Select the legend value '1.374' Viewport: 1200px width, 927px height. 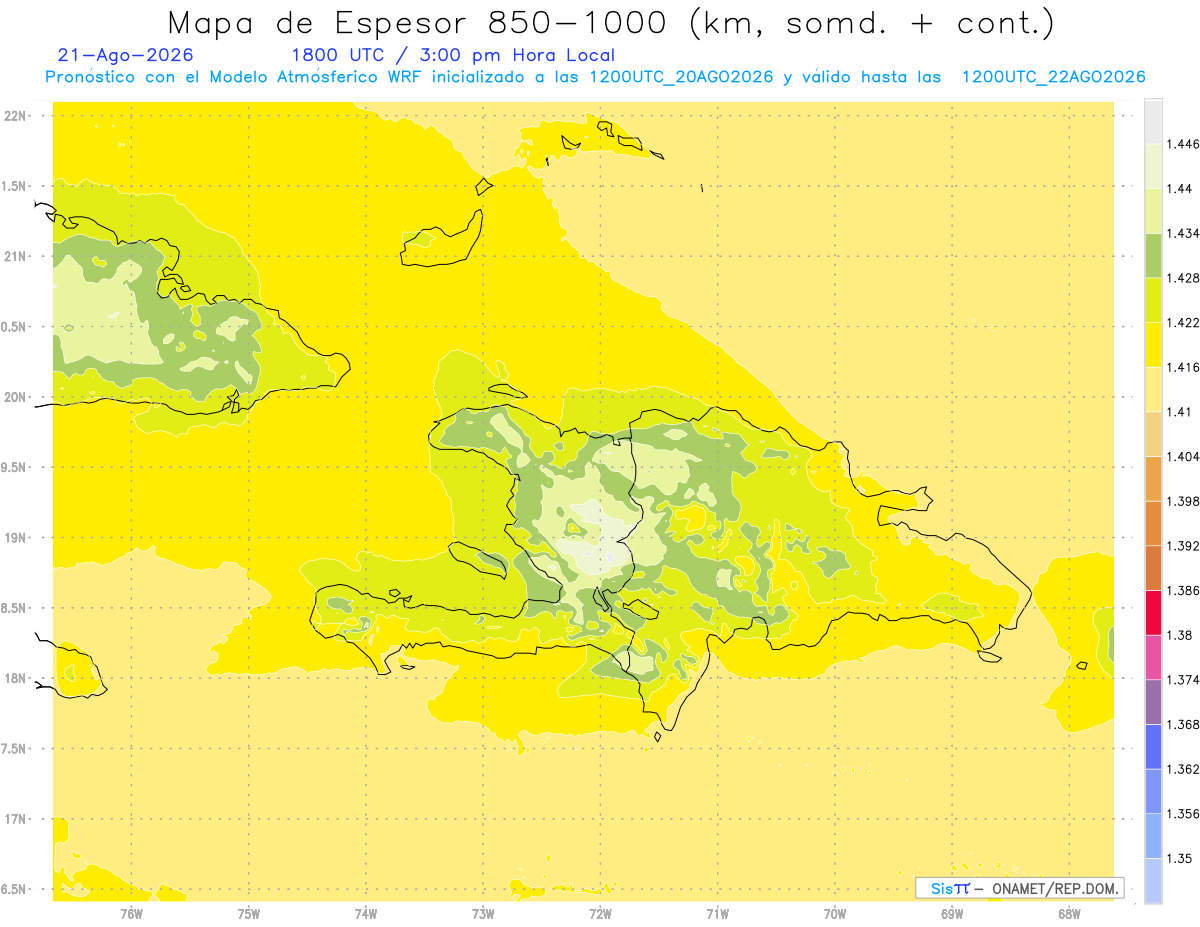[x=1184, y=680]
